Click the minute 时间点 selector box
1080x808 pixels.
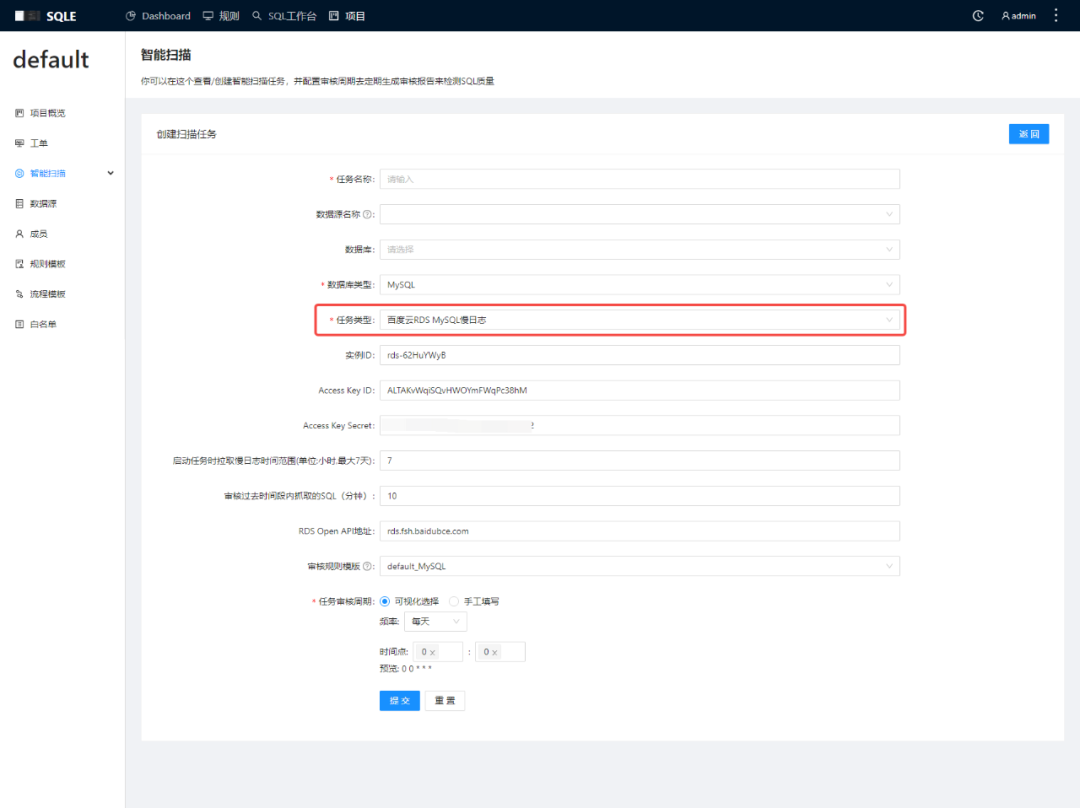tap(500, 652)
